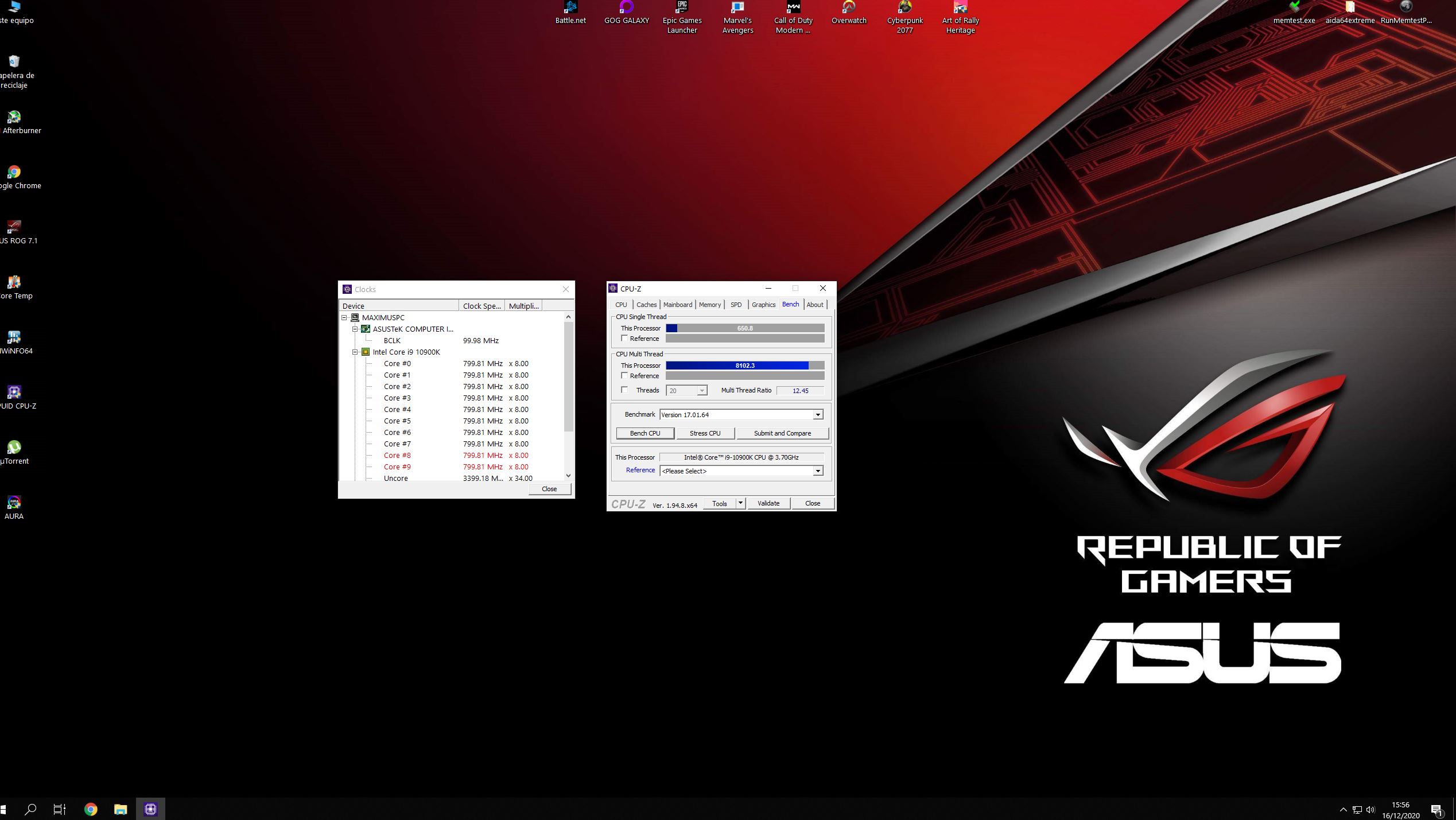Open Task View on the taskbar
The height and width of the screenshot is (820, 1456).
pos(60,809)
